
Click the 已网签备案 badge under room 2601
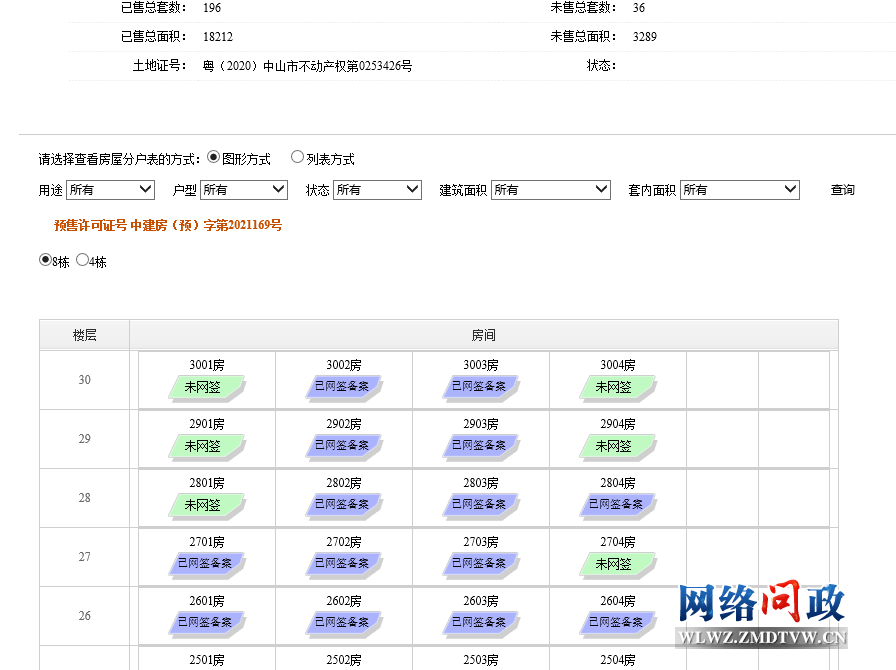[205, 622]
